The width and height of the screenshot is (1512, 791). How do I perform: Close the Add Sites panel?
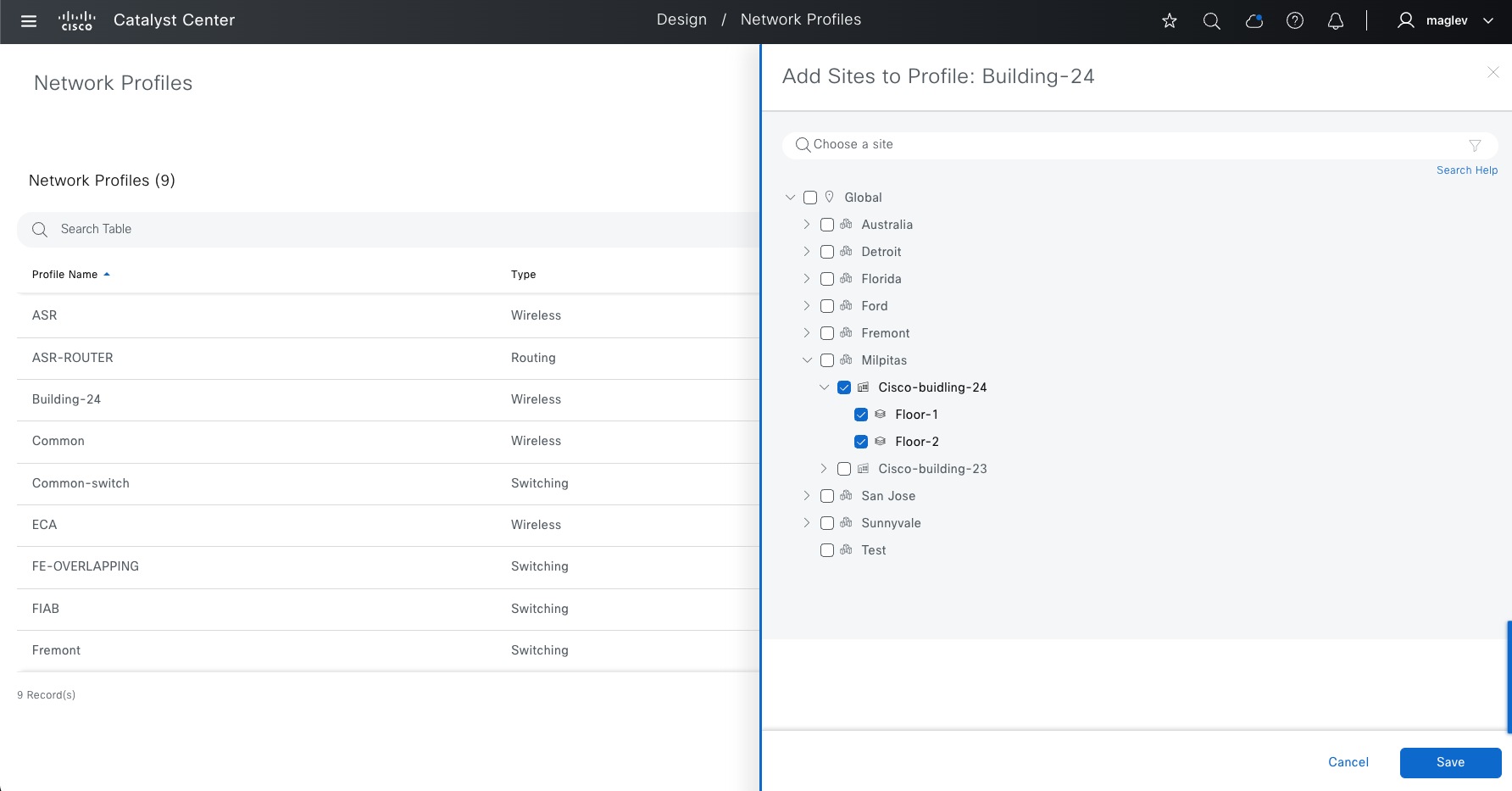click(1493, 73)
